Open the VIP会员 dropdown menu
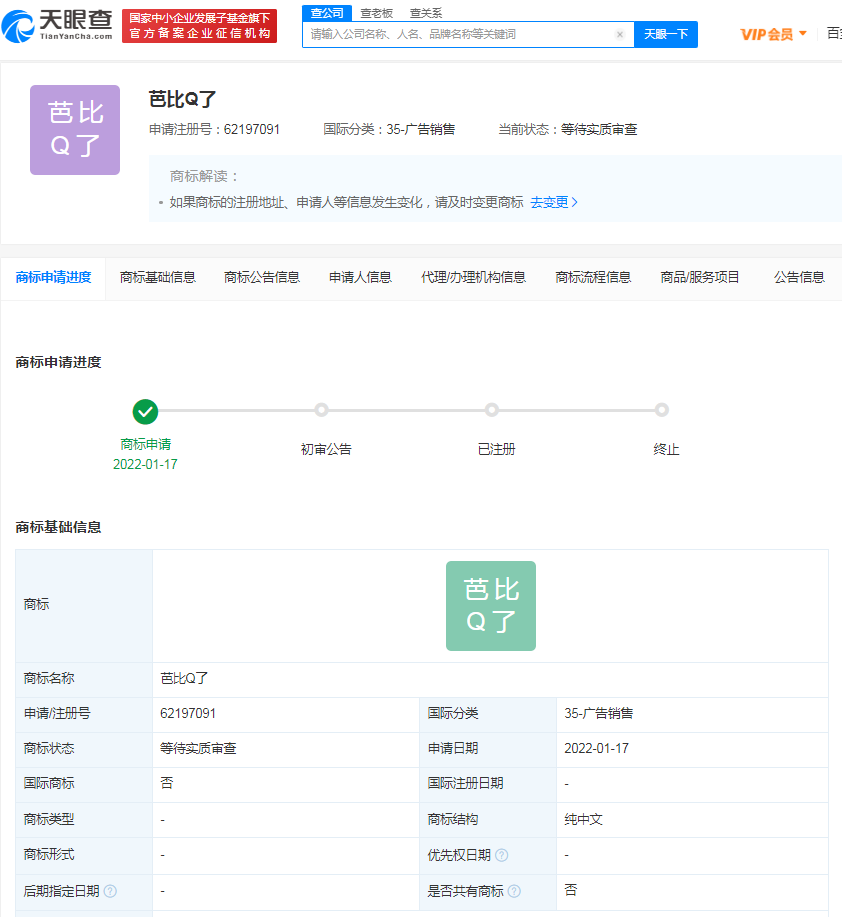This screenshot has height=917, width=842. 773,34
